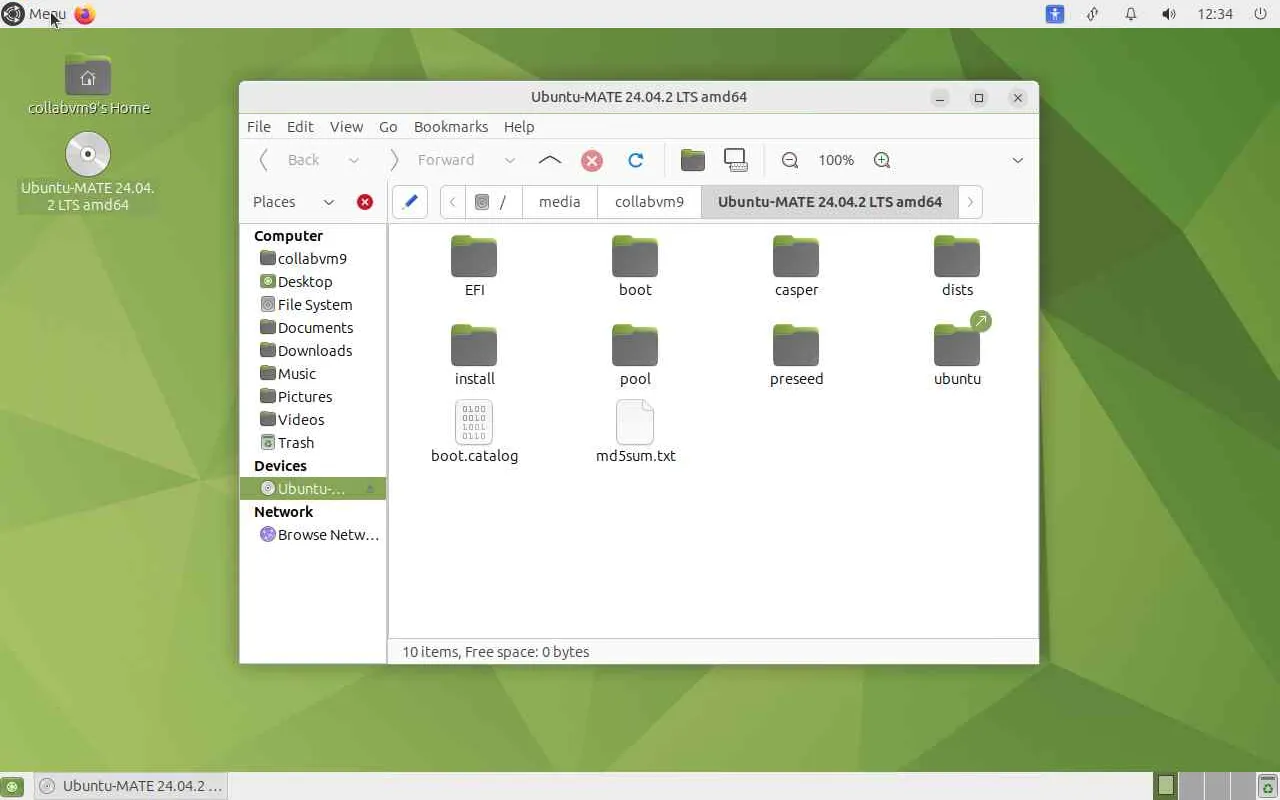
Task: Open collabvm9 home in Places sidebar
Action: (313, 258)
